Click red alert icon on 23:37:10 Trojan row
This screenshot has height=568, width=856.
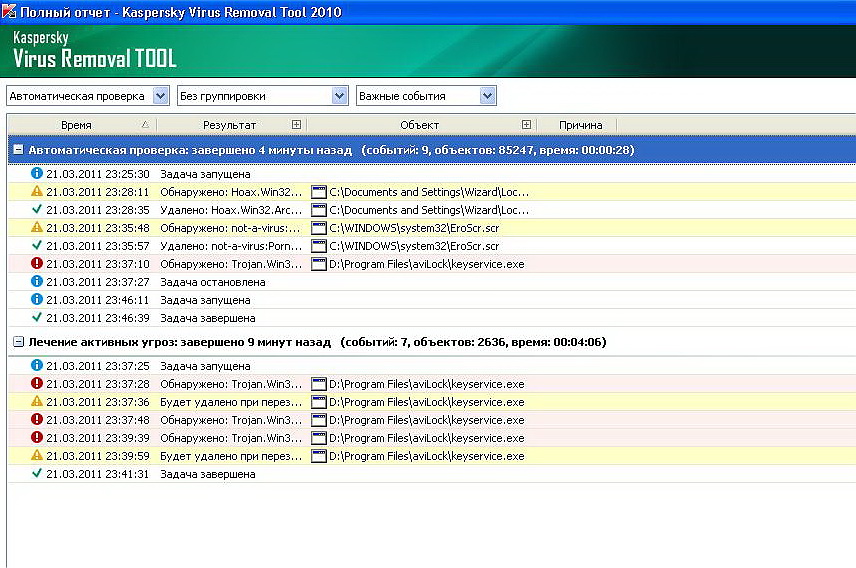37,264
